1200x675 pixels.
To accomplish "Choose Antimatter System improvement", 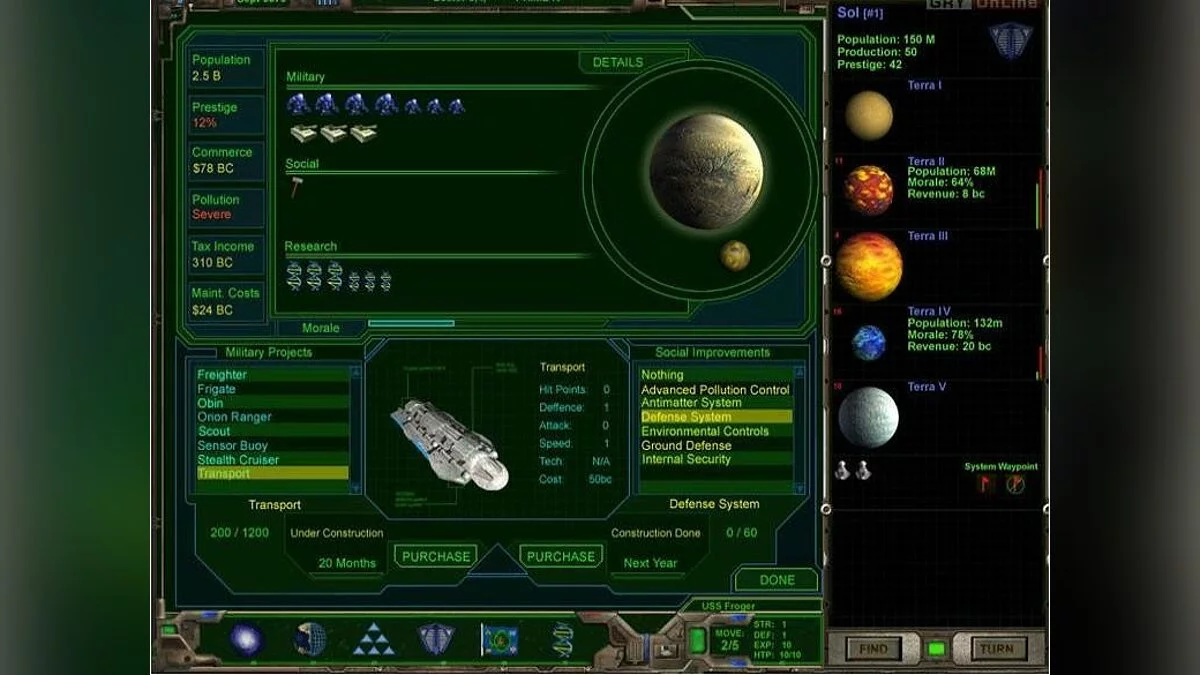I will click(x=716, y=403).
